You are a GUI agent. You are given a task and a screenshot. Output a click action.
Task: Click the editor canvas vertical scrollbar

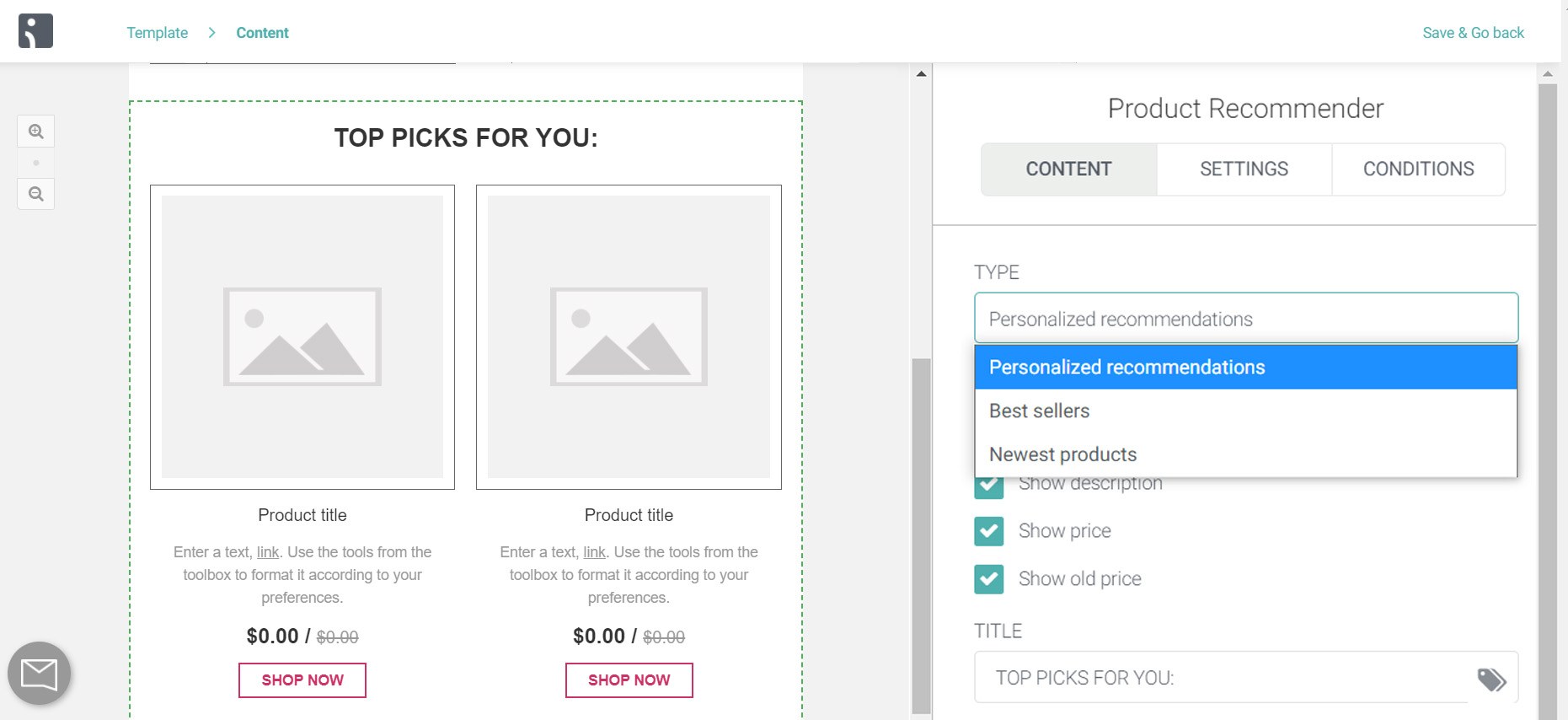(x=921, y=535)
